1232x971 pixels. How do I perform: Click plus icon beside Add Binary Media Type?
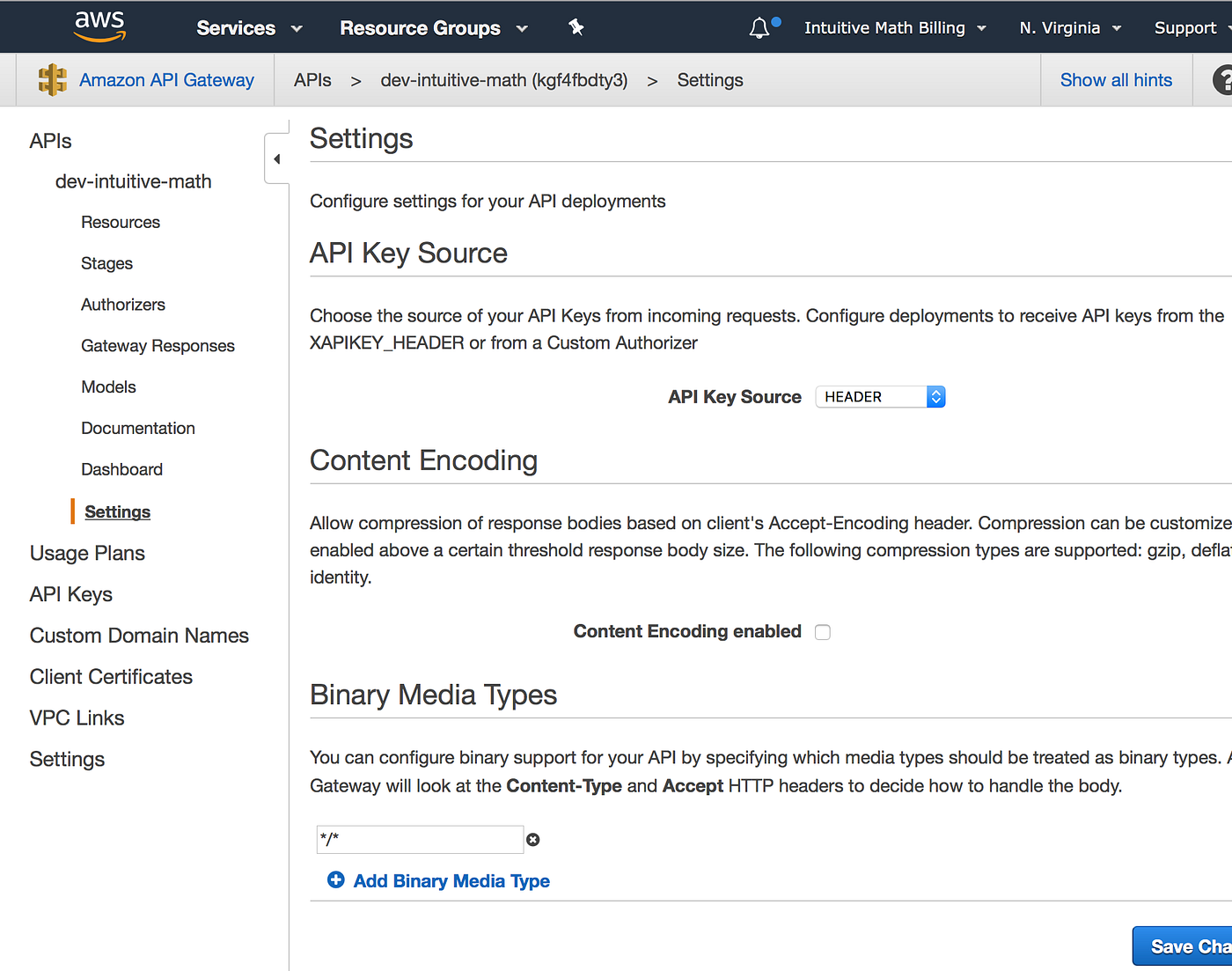pyautogui.click(x=335, y=880)
